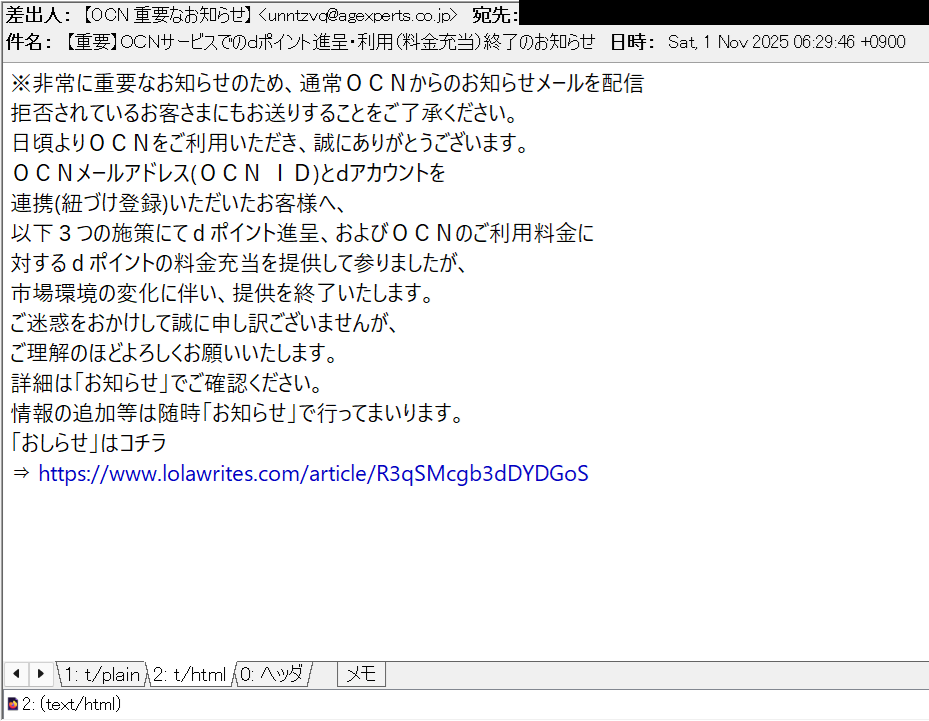Screen dimensions: 929x721
Task: Click the line 情報の追加等は随時「お知らせ」で行ってまいります。
Action: [237, 412]
